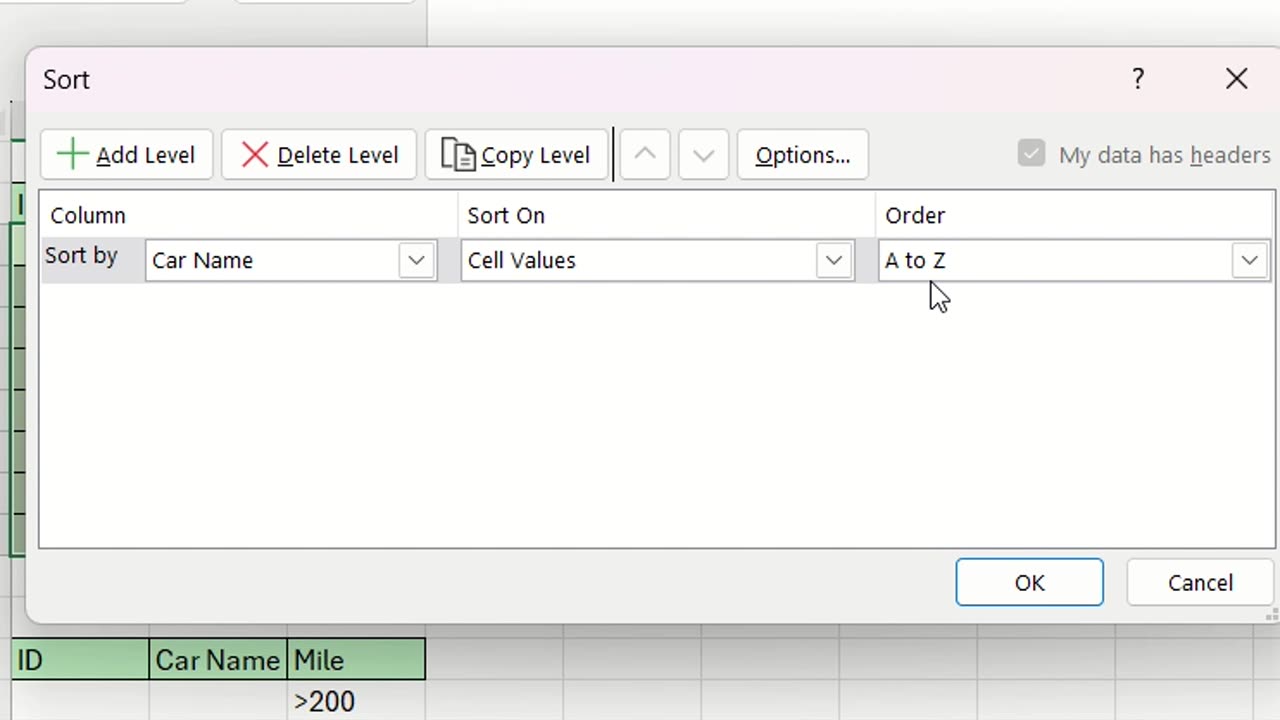This screenshot has width=1280, height=720.
Task: Click the Order header in the list
Action: click(915, 215)
